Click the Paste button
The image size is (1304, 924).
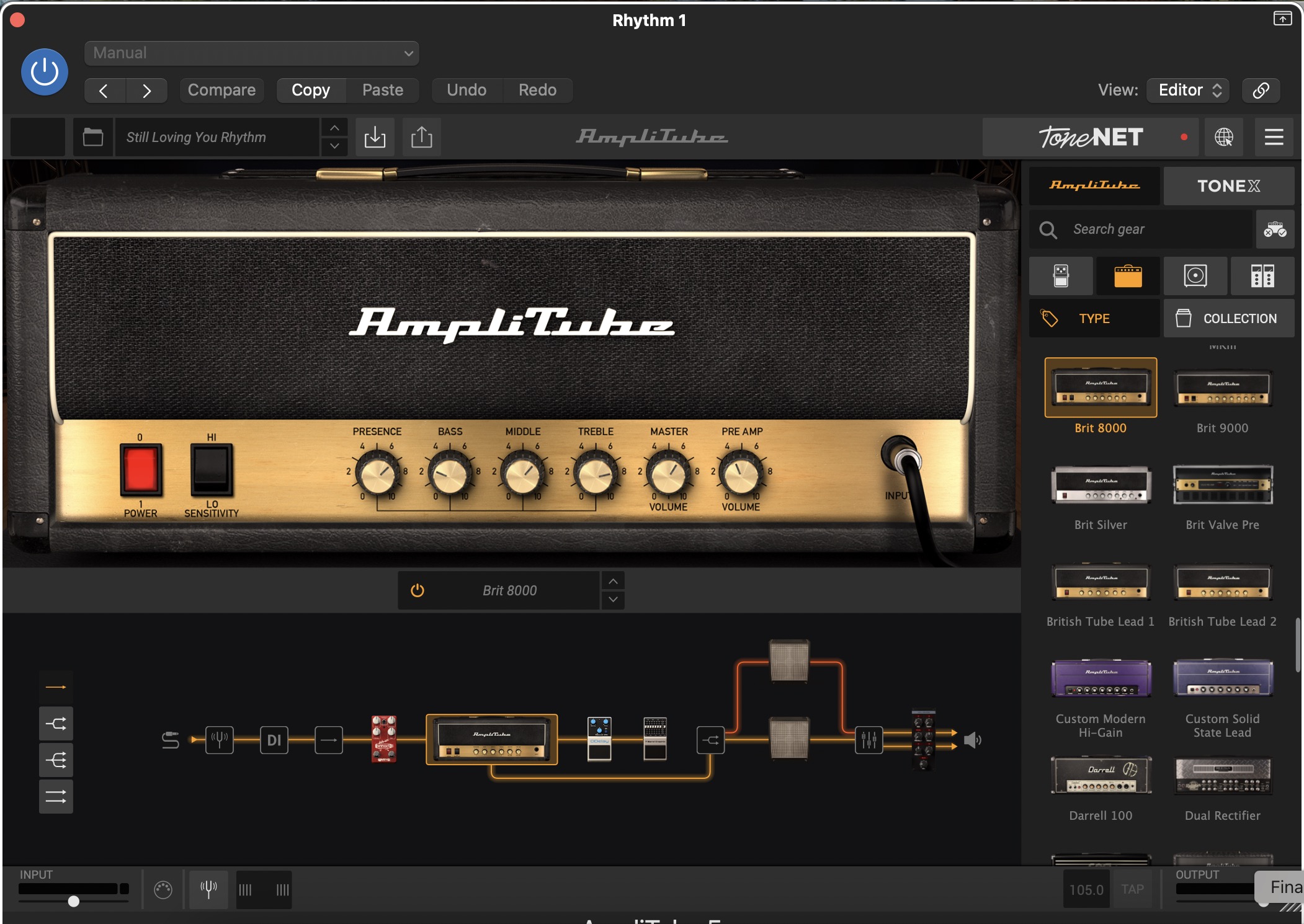[x=383, y=91]
